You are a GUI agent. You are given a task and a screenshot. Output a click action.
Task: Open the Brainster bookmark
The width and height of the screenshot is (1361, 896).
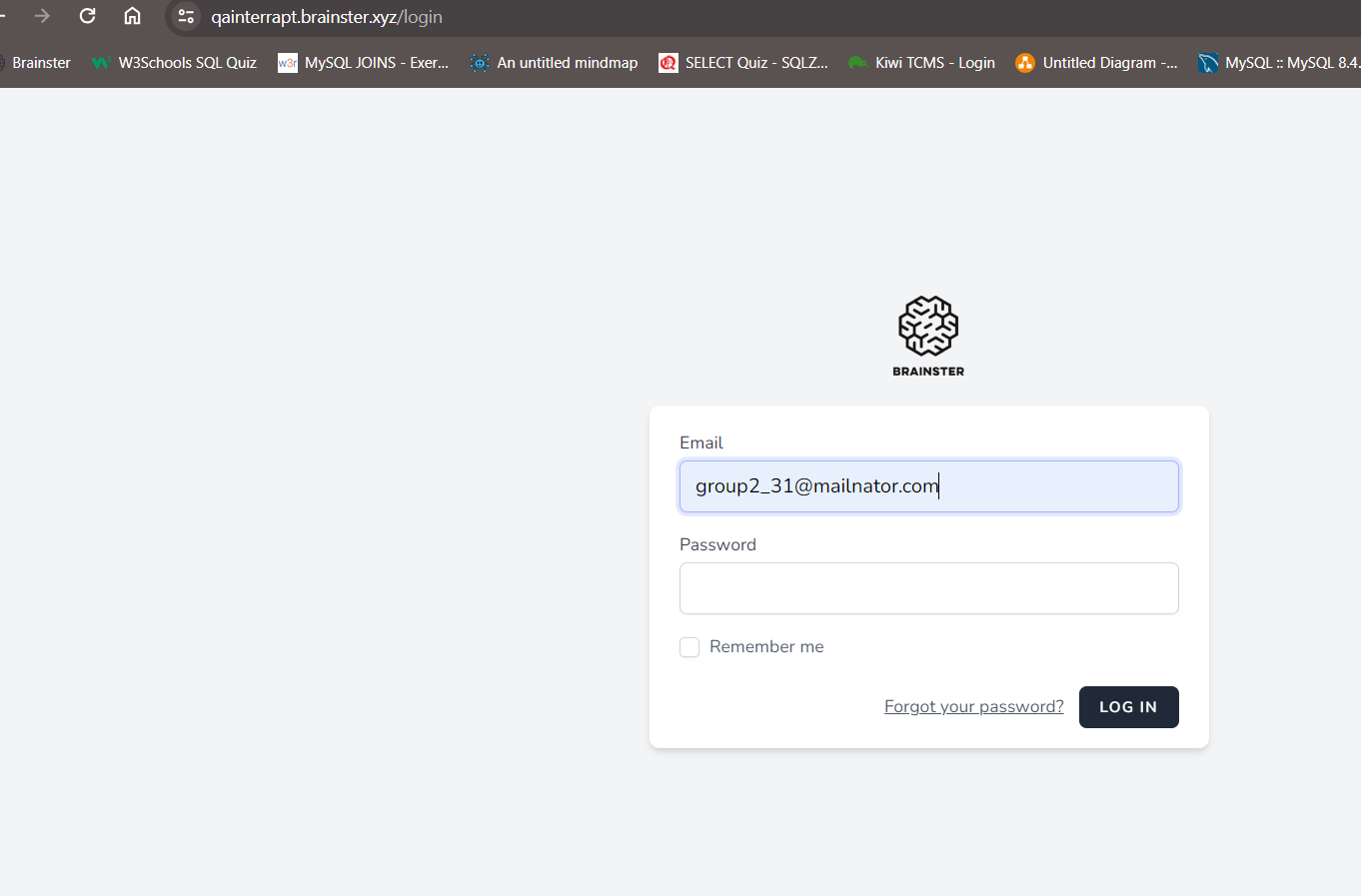pos(36,63)
